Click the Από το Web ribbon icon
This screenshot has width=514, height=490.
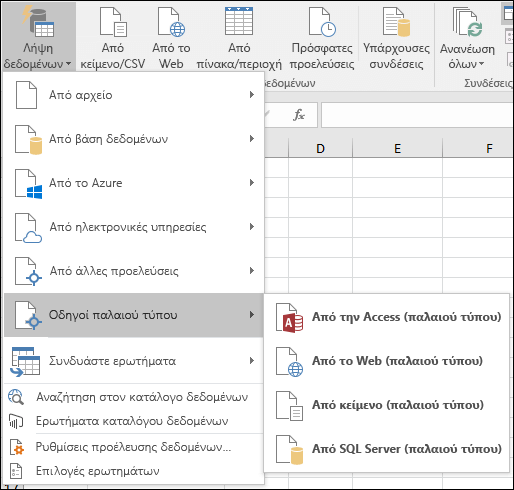tap(171, 22)
